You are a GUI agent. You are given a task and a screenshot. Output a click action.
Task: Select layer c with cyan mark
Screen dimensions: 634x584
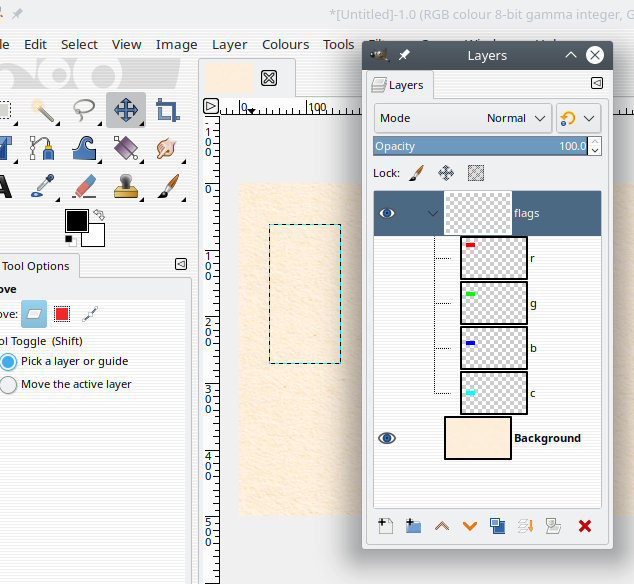[487, 393]
